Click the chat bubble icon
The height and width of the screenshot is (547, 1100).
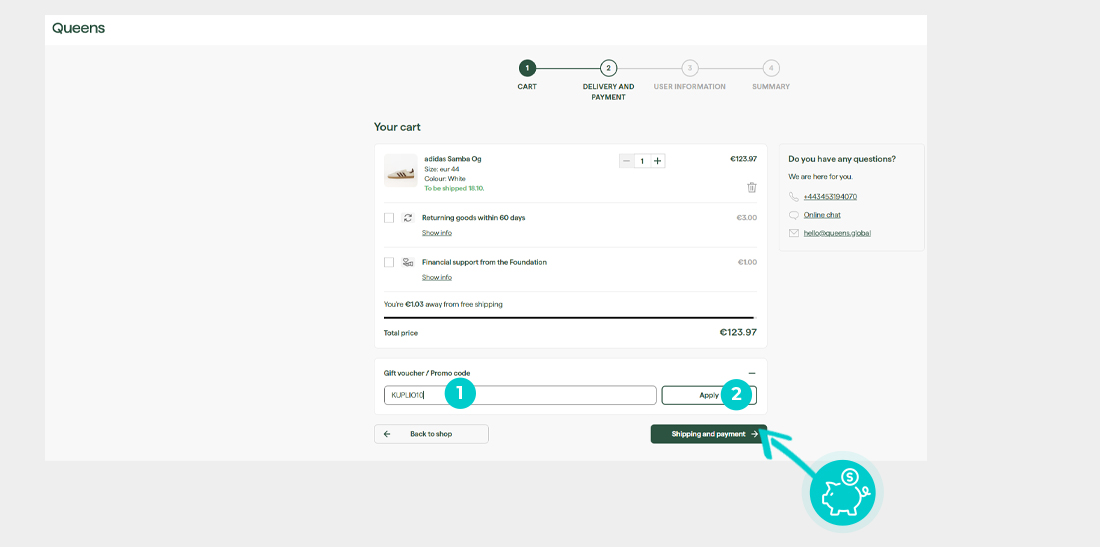click(x=794, y=215)
